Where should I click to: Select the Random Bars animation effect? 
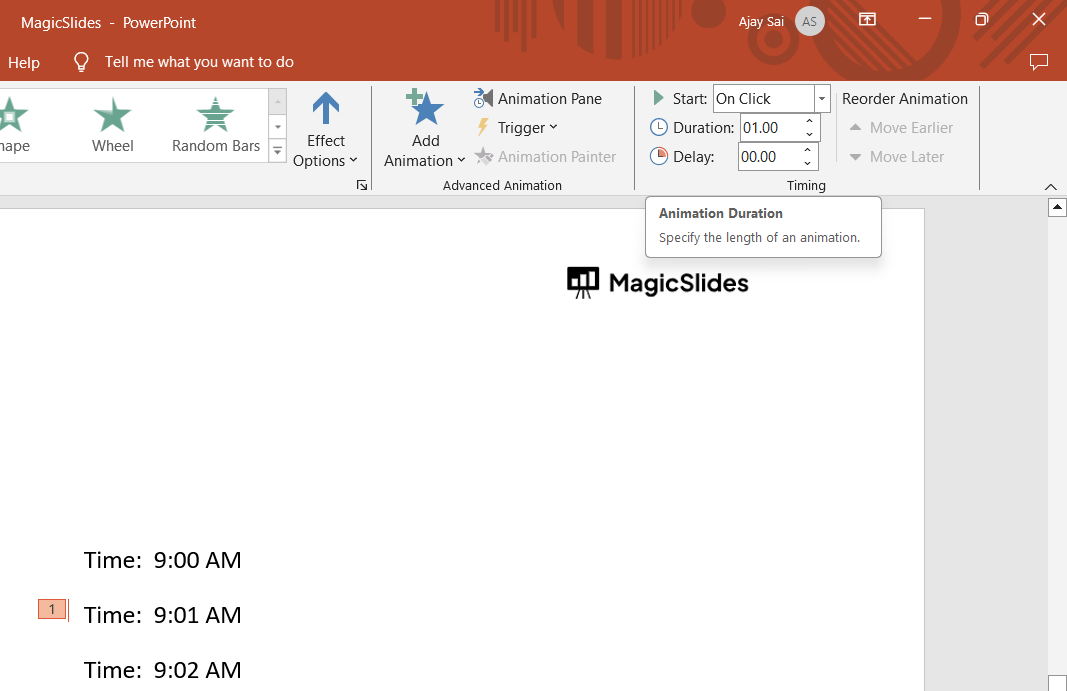click(x=216, y=125)
